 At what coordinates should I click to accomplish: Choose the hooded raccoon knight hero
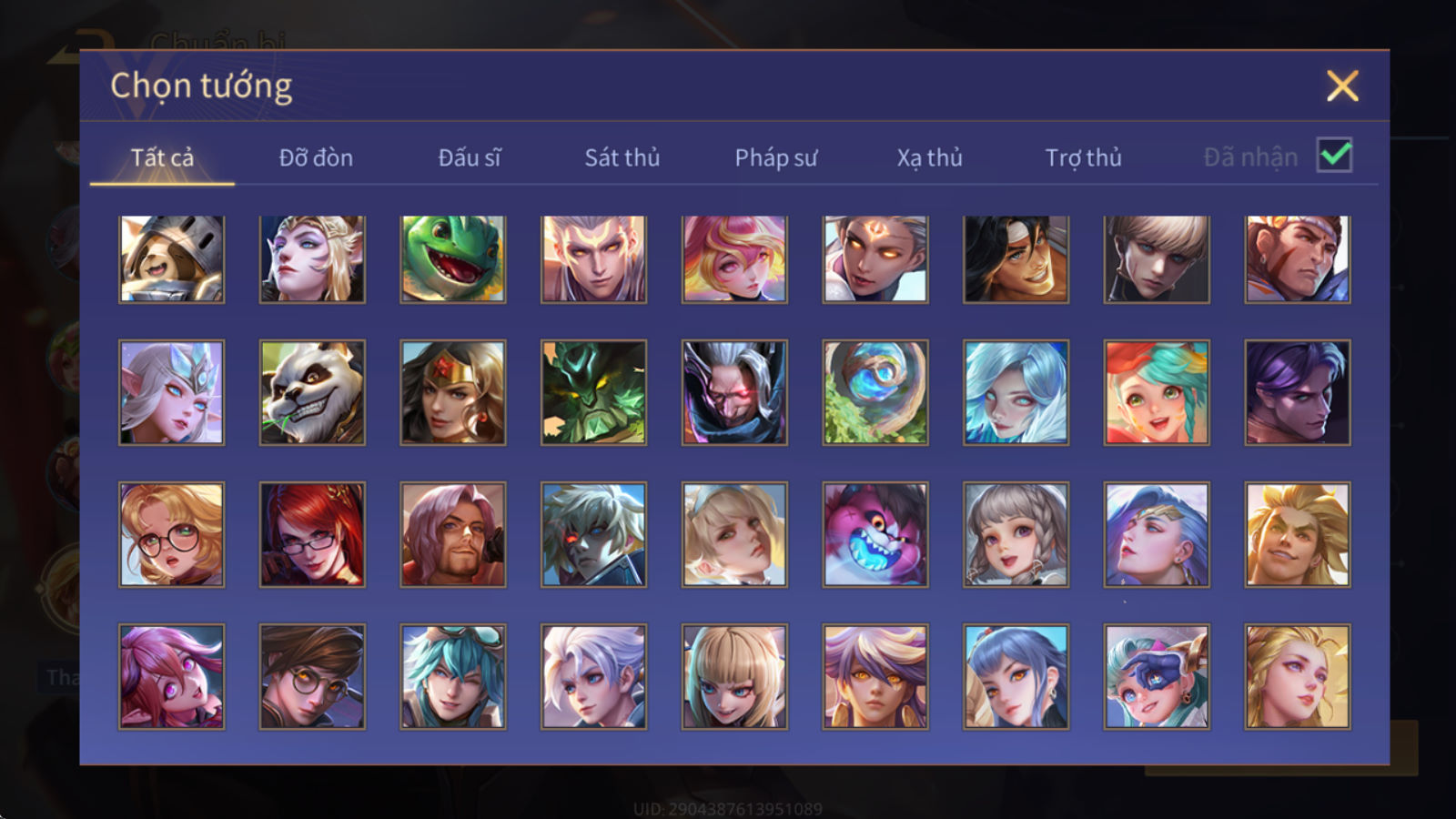[x=171, y=259]
